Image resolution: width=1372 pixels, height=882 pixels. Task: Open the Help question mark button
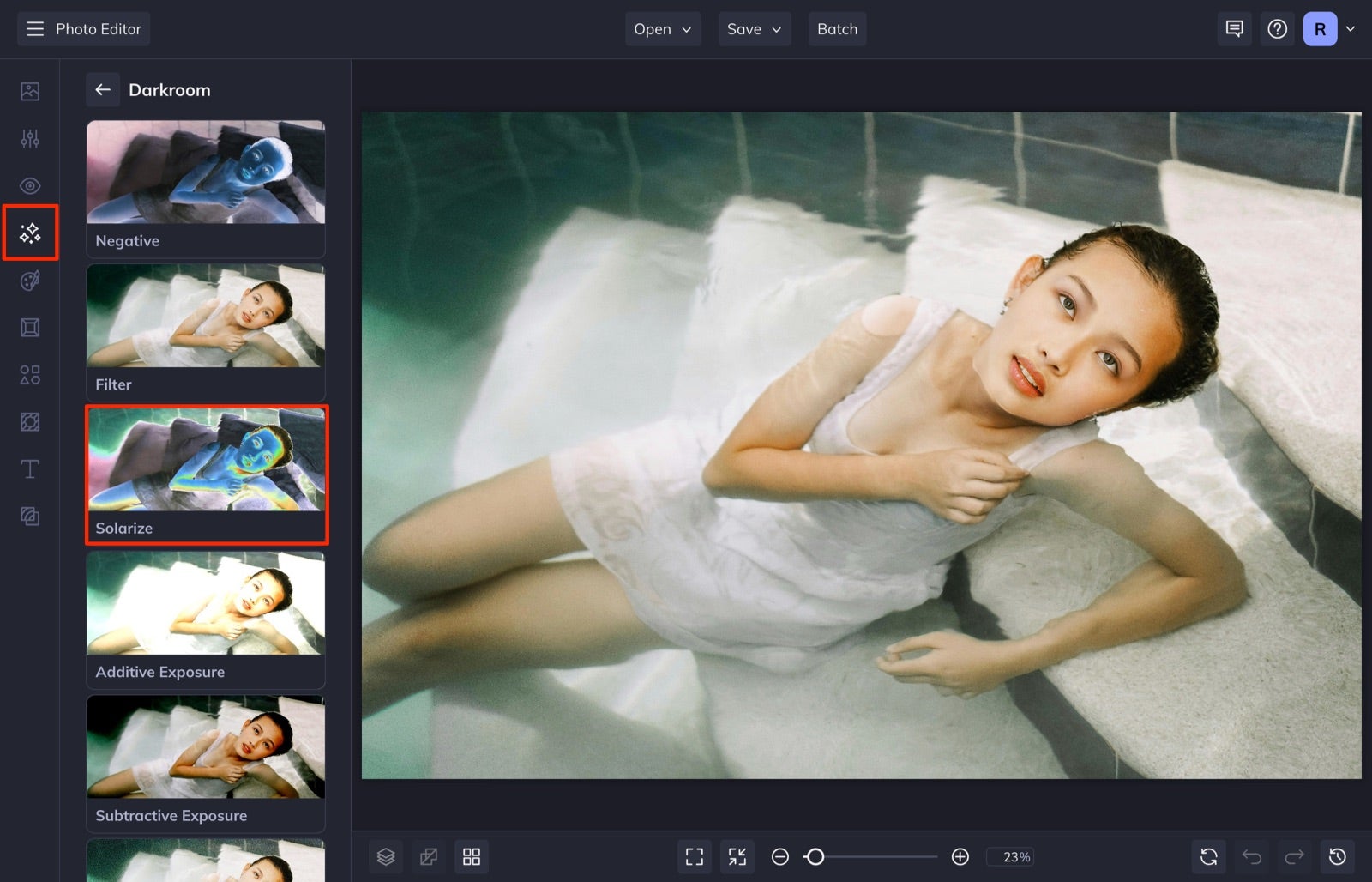(x=1277, y=28)
